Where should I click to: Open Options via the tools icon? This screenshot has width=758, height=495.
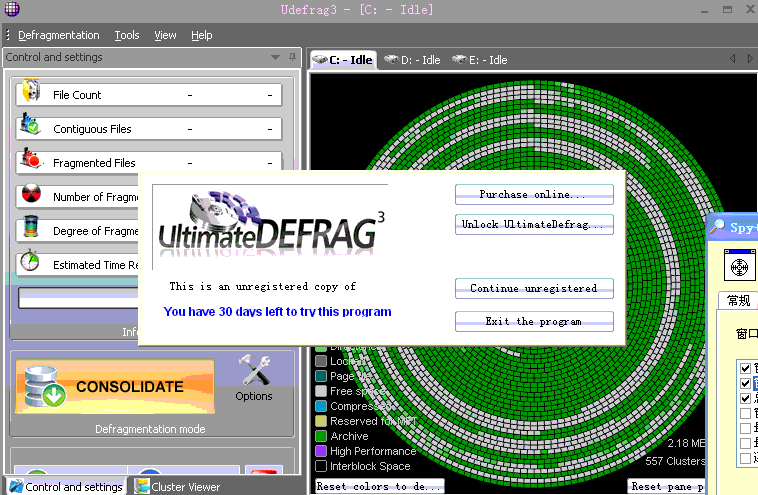click(x=254, y=370)
